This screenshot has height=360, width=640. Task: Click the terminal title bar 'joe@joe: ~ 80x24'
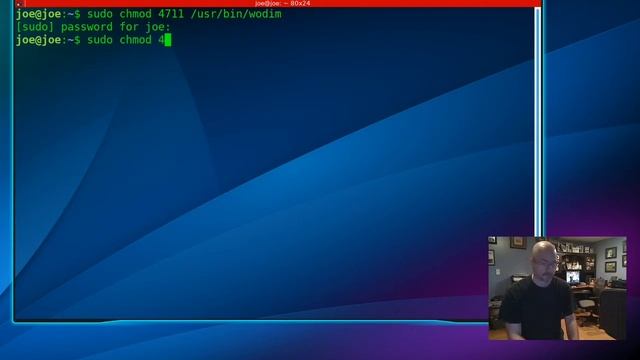(x=282, y=3)
